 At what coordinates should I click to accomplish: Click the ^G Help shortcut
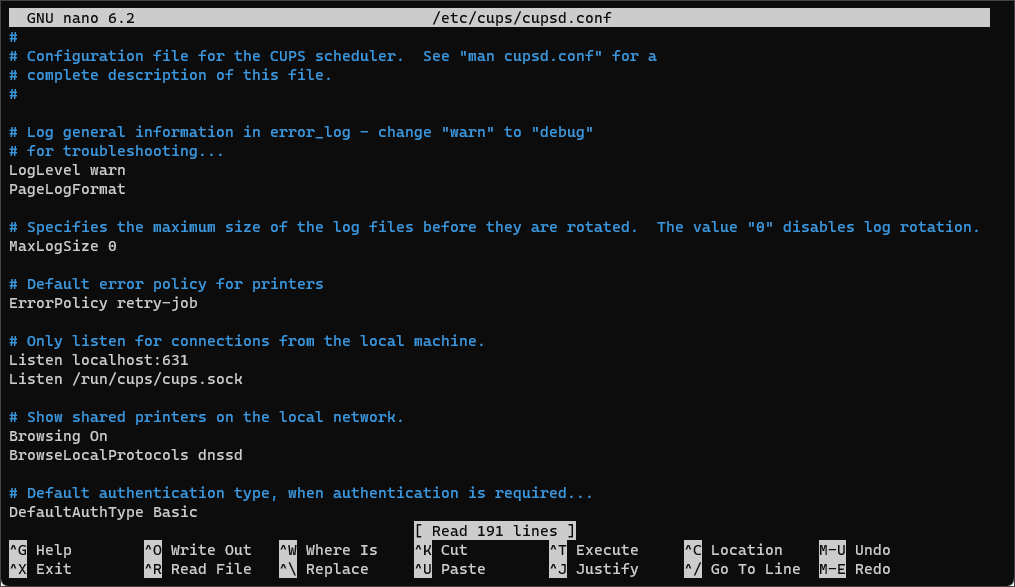coord(40,550)
